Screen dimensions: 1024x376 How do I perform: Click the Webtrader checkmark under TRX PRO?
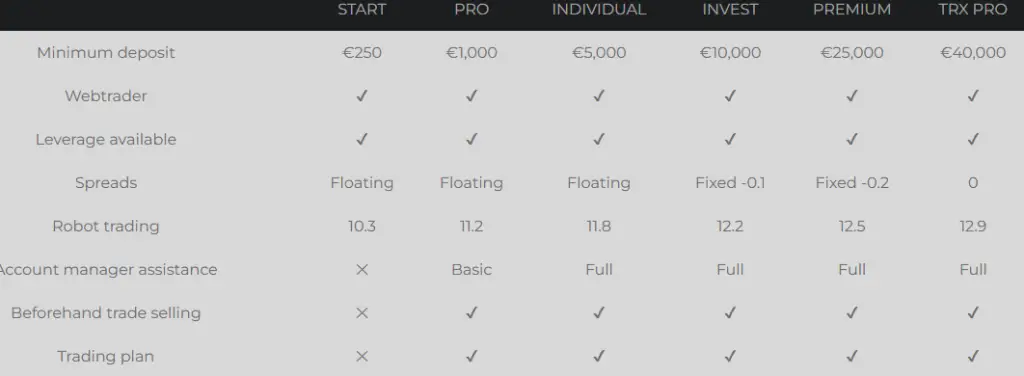(973, 96)
